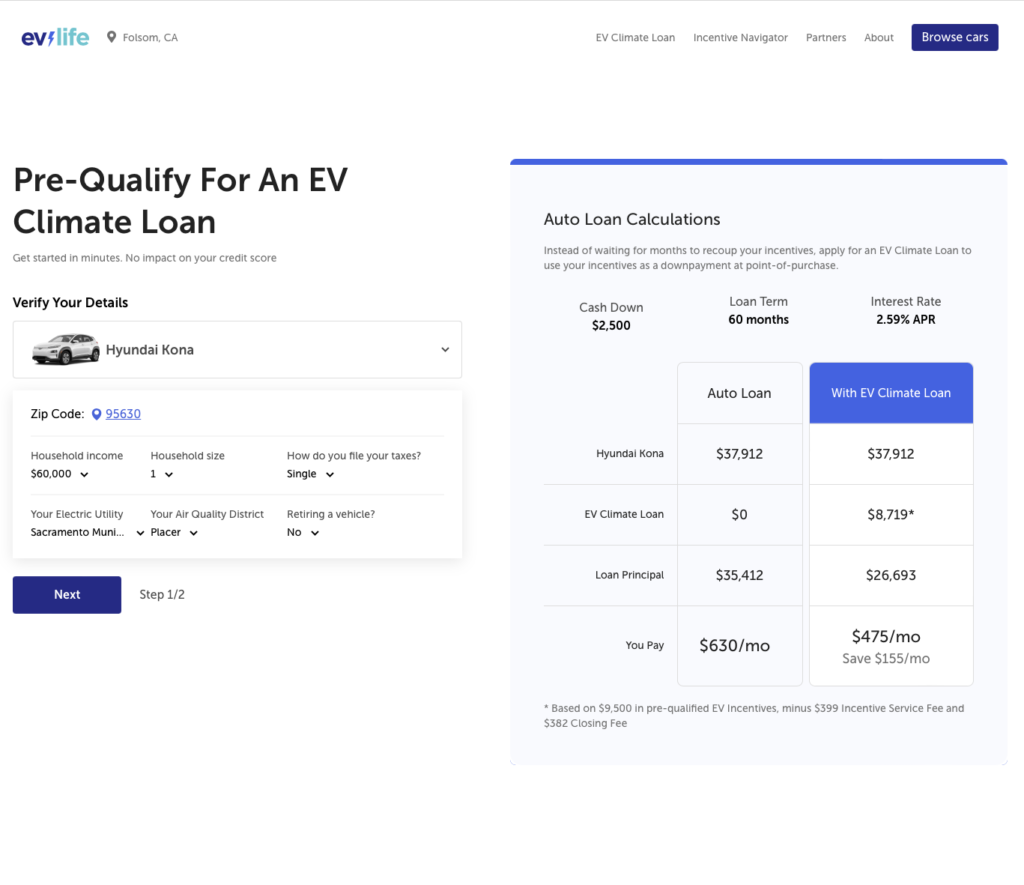
Task: Click the Cash Down $2,500 value
Action: click(x=611, y=325)
